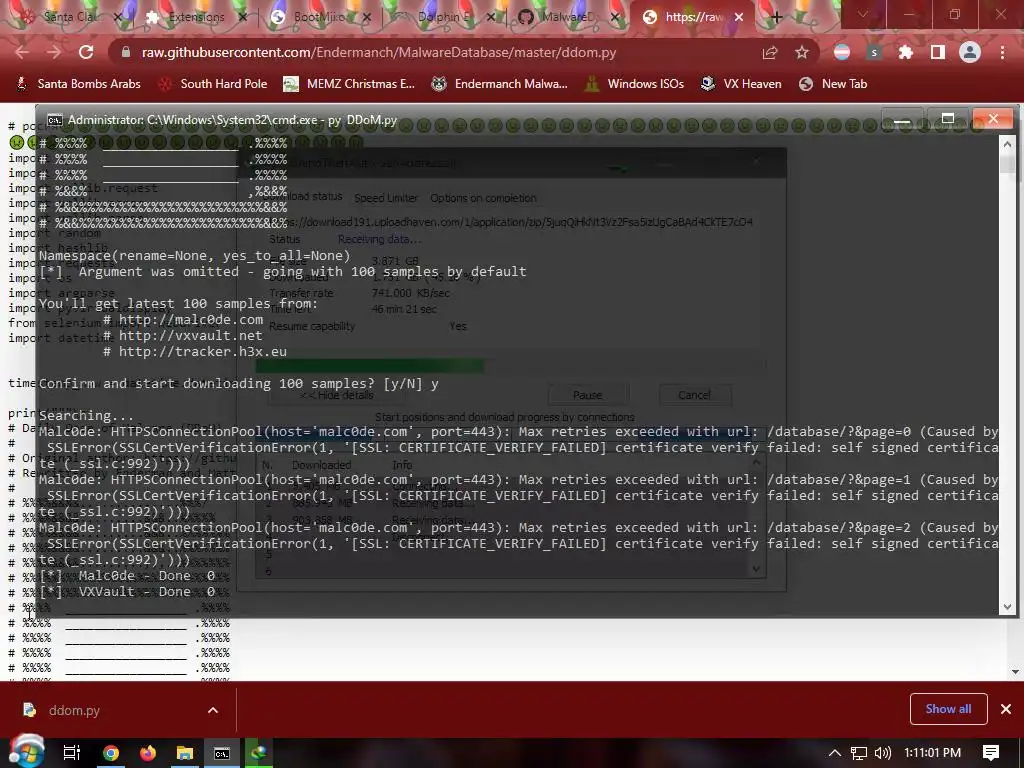Open the Extensions puzzle icon
Viewport: 1024px width, 768px height.
[x=906, y=52]
